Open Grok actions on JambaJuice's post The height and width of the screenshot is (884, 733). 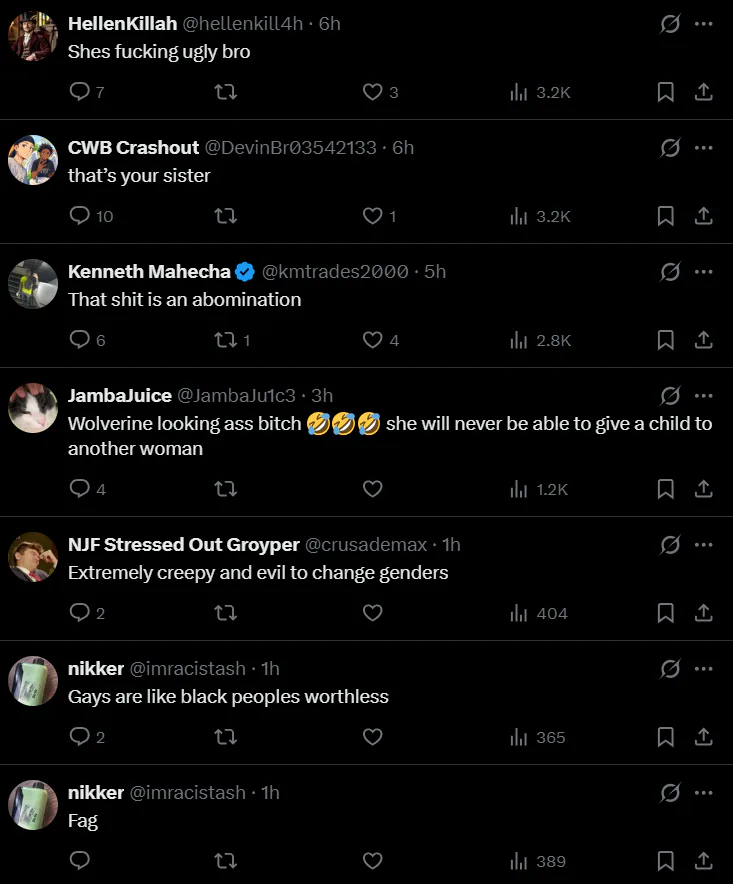coord(670,396)
